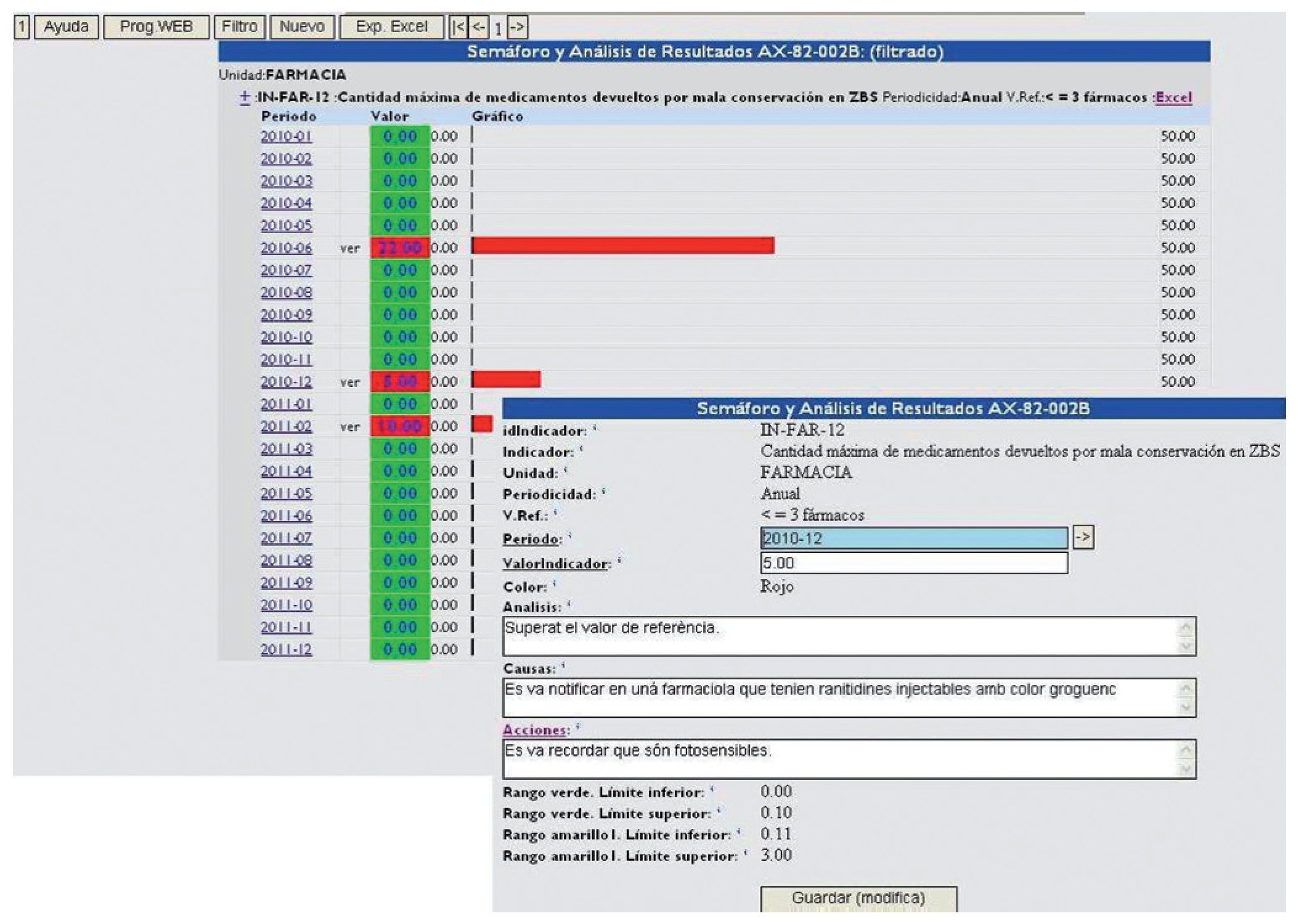Open the Filtro filter button

pos(239,27)
